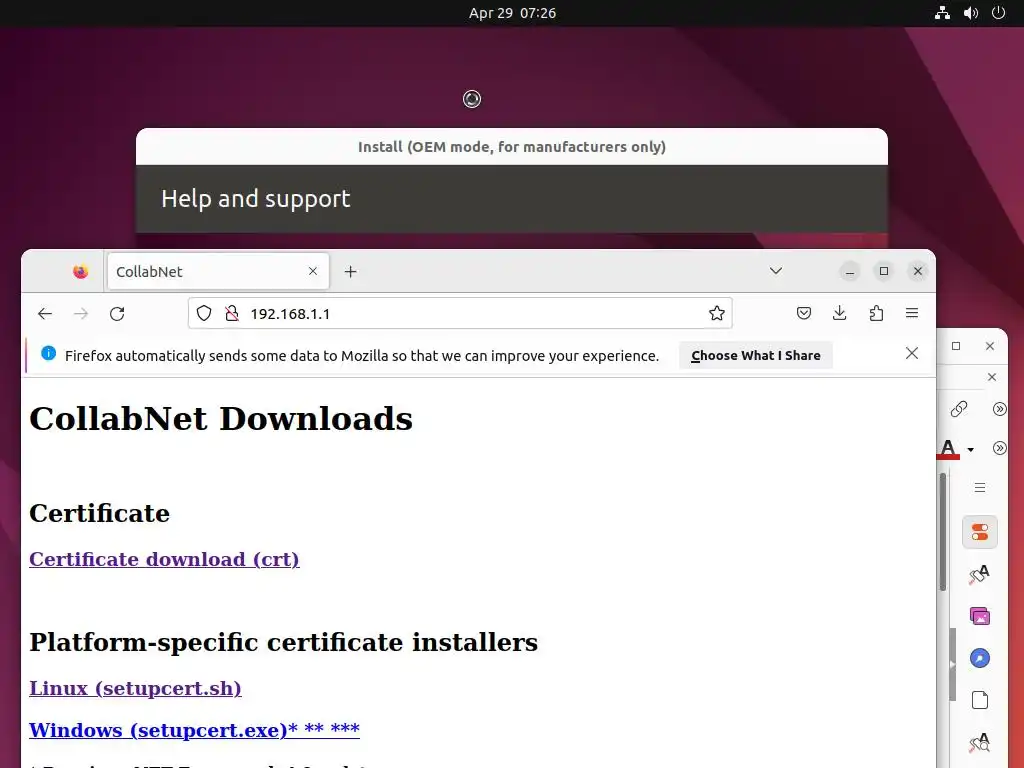Click the network icon in the top bar

[942, 13]
